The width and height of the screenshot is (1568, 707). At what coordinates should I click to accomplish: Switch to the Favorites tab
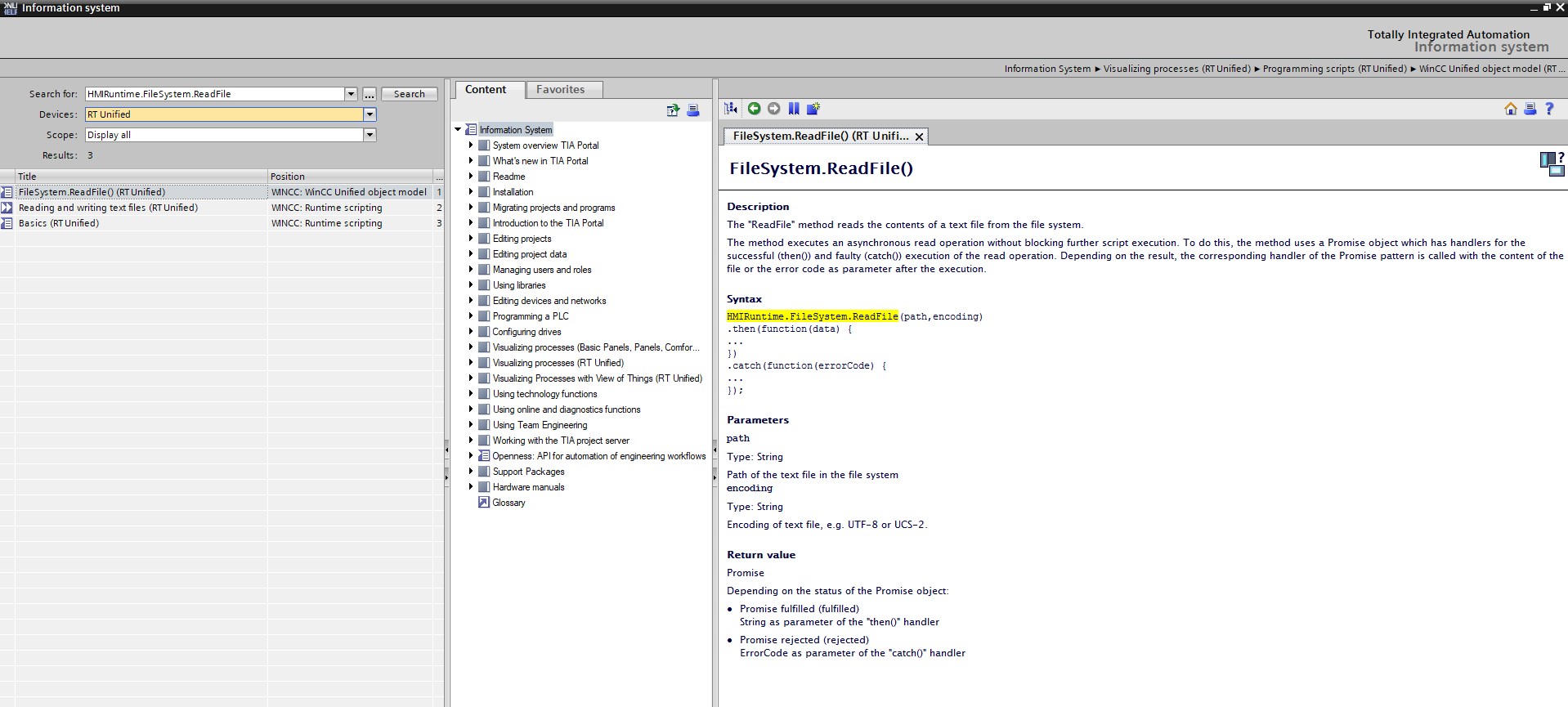560,90
